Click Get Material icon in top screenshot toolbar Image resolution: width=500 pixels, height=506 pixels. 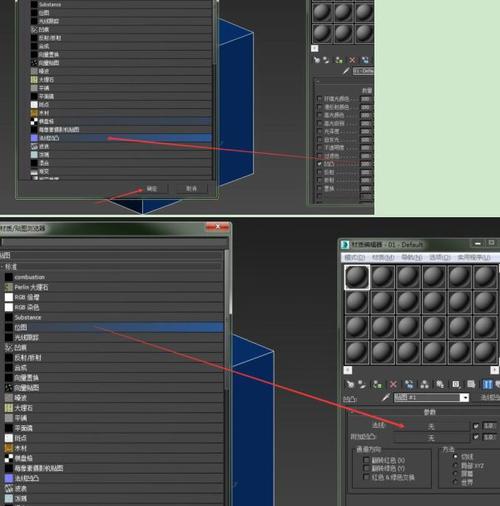point(317,60)
